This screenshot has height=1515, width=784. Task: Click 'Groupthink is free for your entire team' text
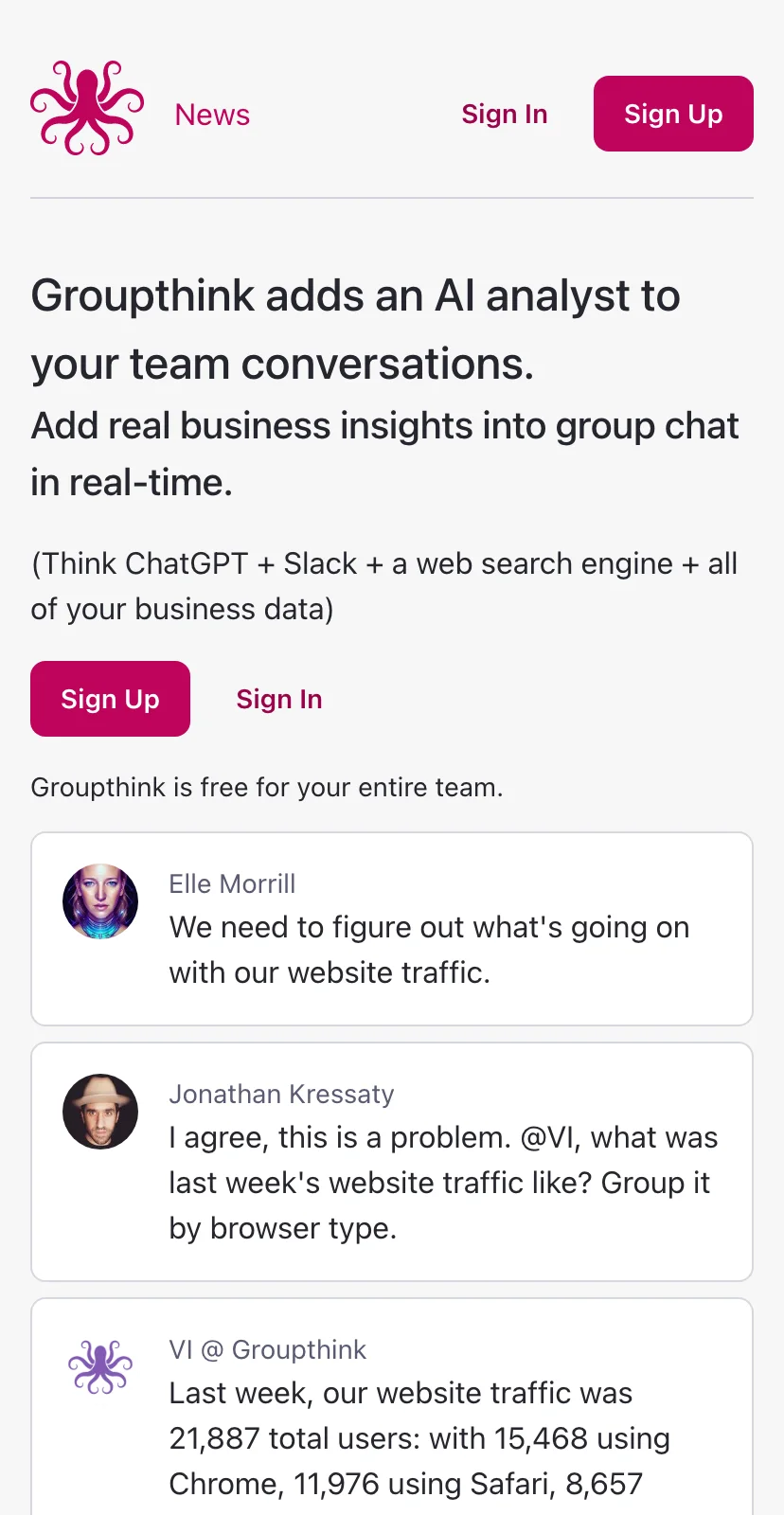click(x=267, y=787)
